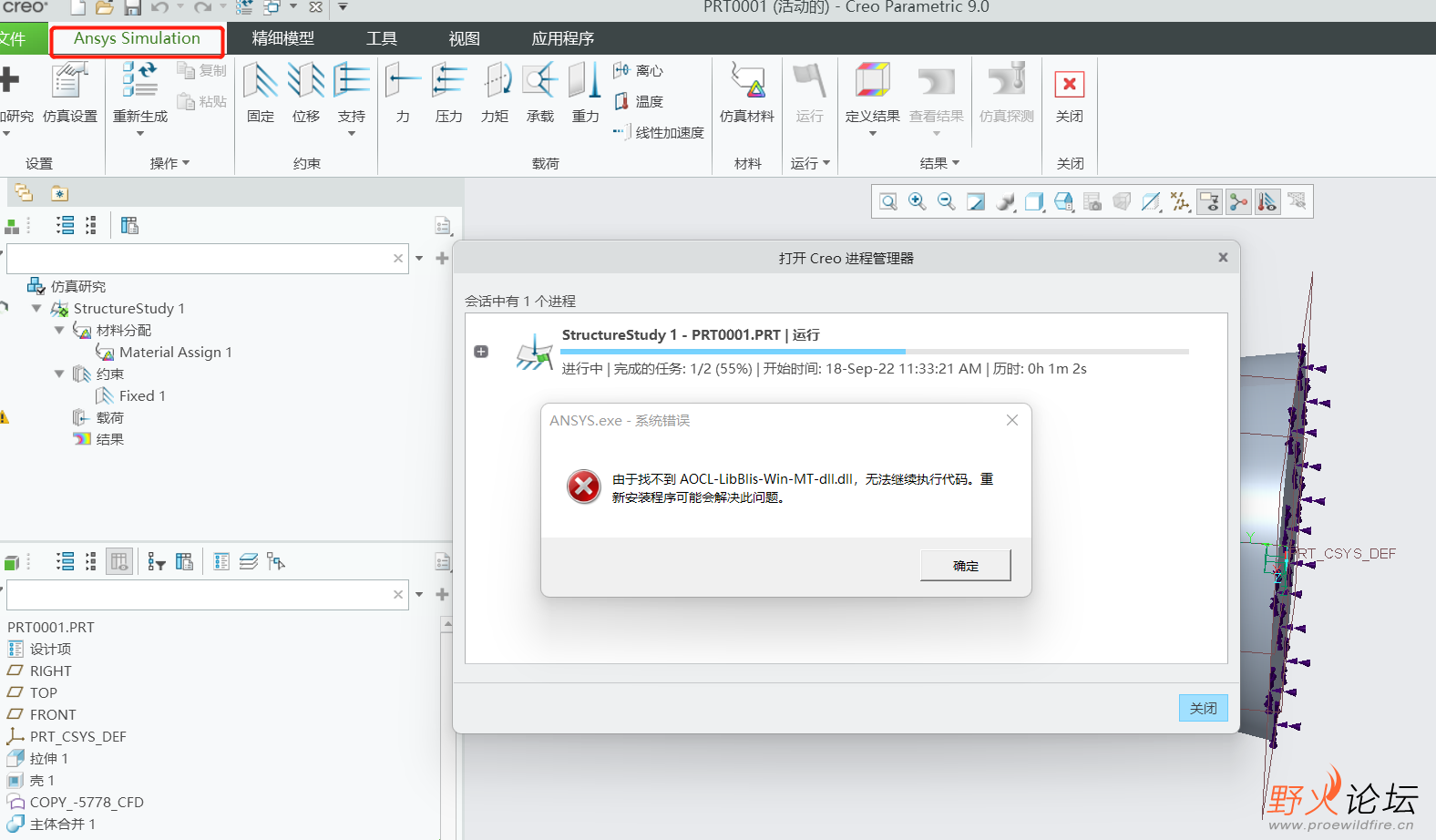The height and width of the screenshot is (840, 1436).
Task: Dismiss the ANSYS.exe error dialog with X
Action: coord(1012,420)
